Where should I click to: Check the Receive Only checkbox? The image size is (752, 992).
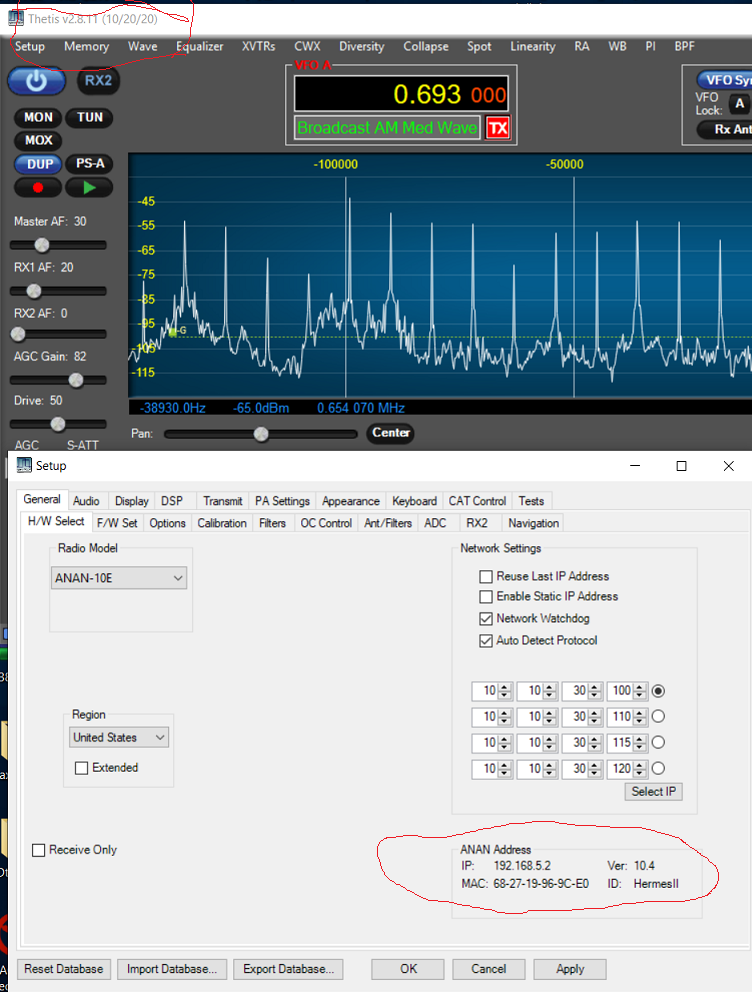coord(39,850)
